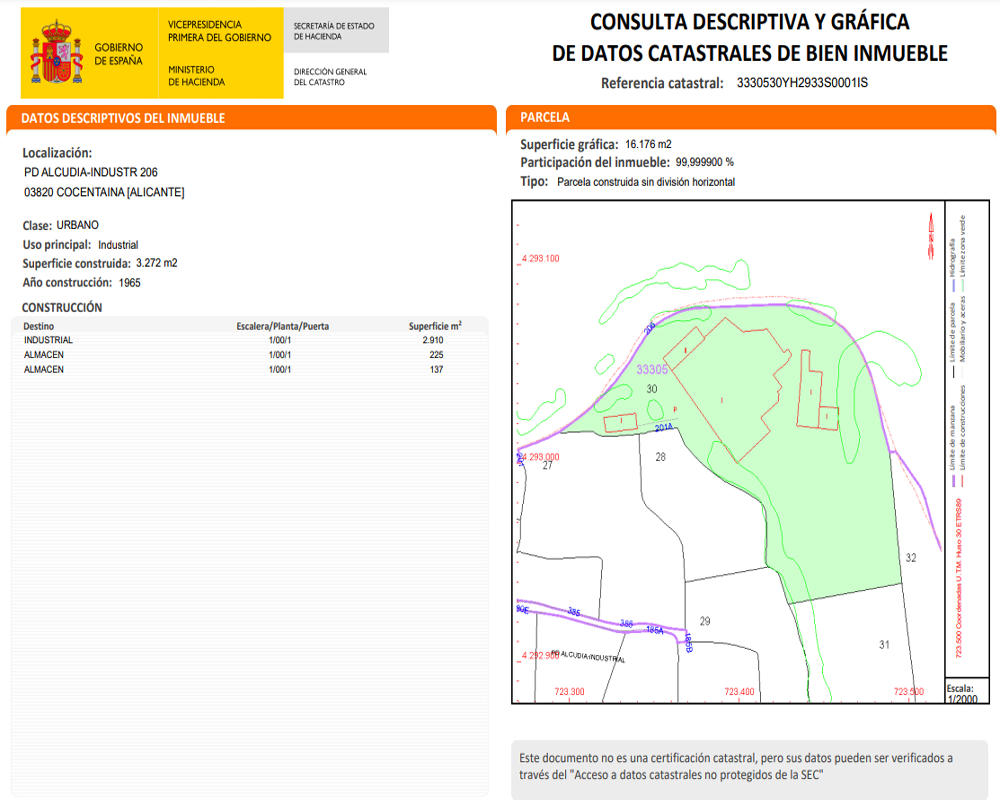Click the 'Secretaría de Estado de Hacienda' box

pyautogui.click(x=336, y=31)
